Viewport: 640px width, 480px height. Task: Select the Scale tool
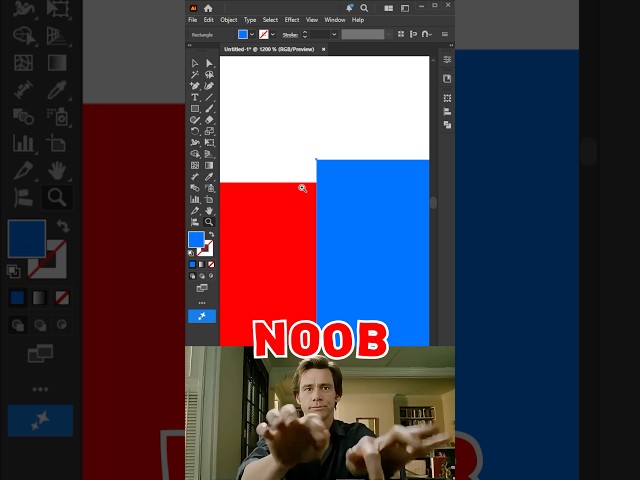(x=209, y=131)
